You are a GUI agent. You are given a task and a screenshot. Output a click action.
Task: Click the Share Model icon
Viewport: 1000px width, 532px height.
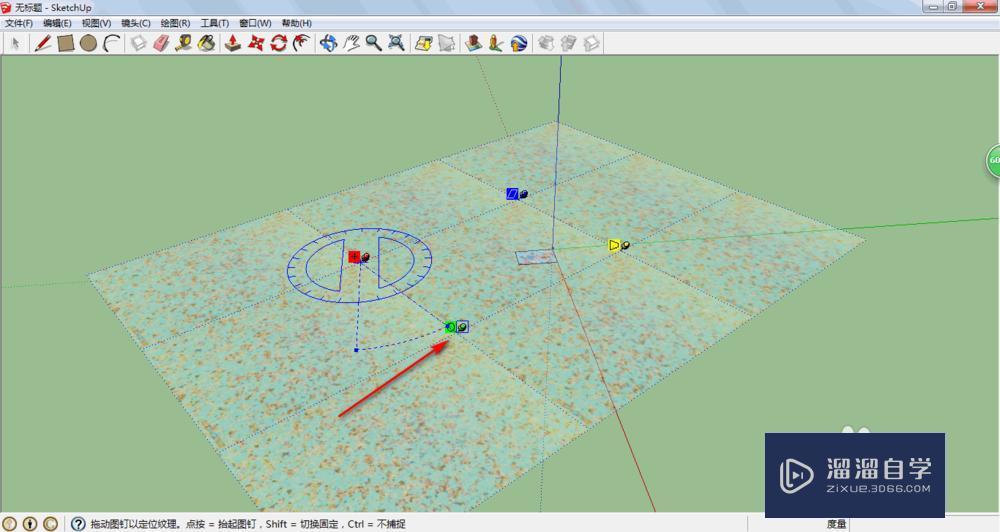click(568, 43)
